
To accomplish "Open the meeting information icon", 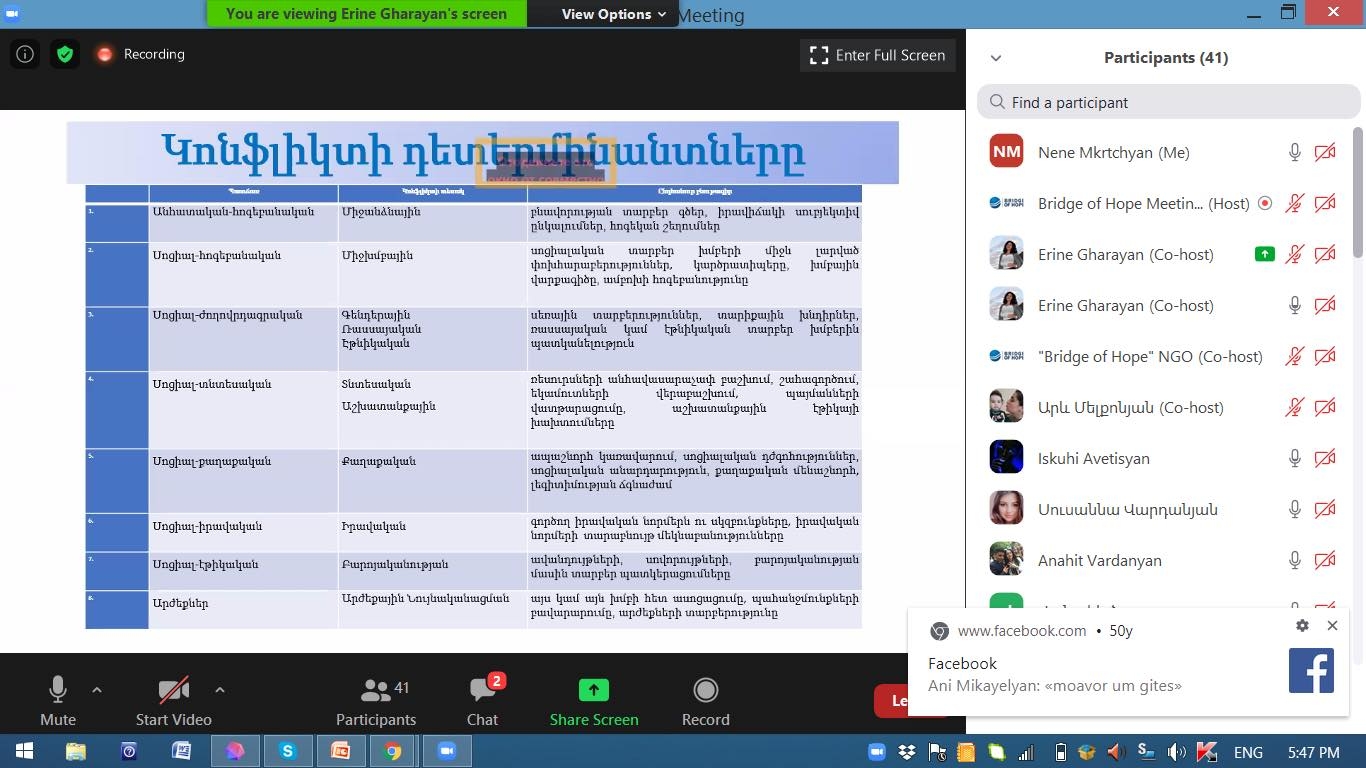I will coord(25,54).
